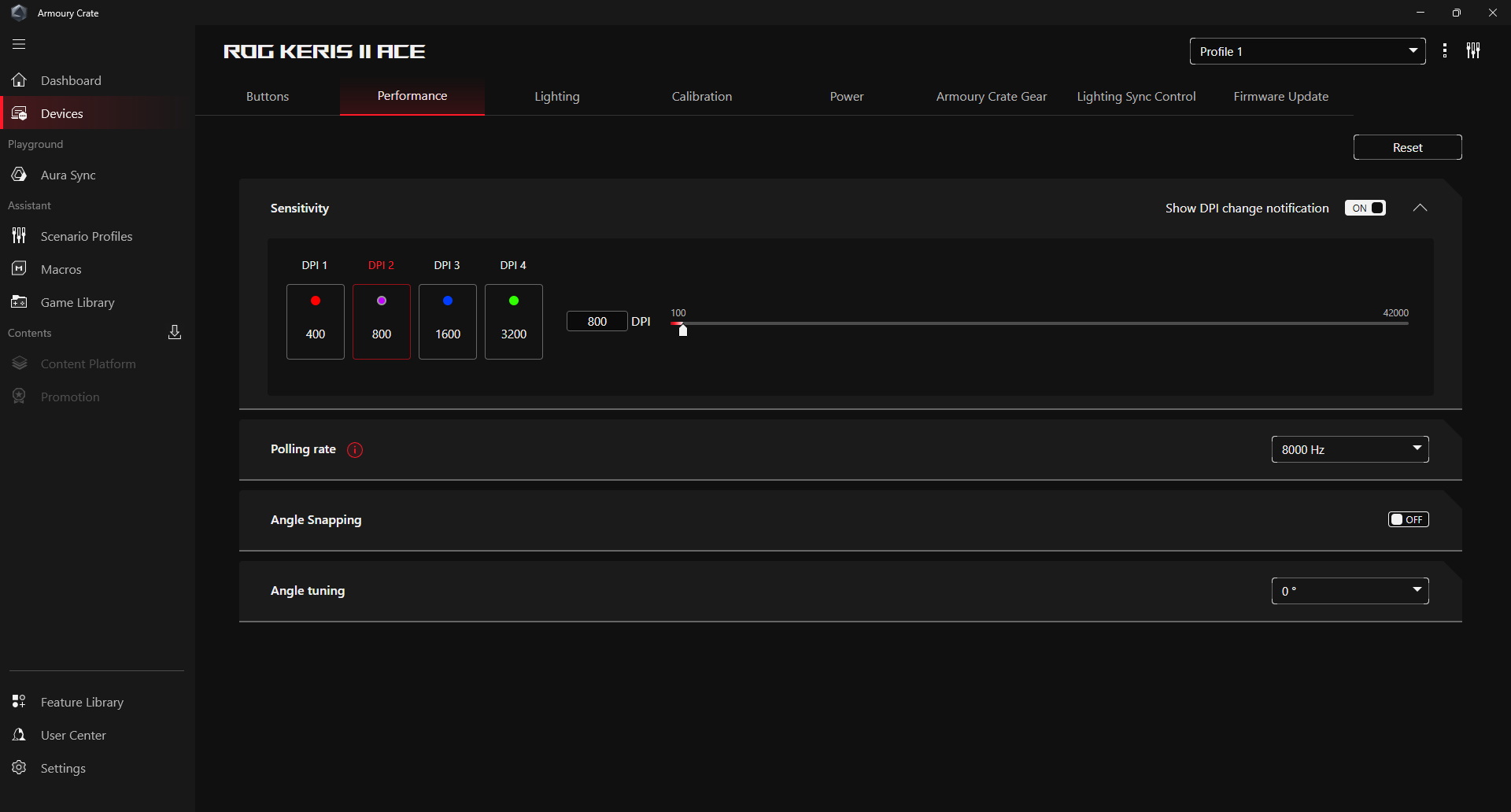1511x812 pixels.
Task: Open Feature Library from the sidebar
Action: tap(98, 702)
